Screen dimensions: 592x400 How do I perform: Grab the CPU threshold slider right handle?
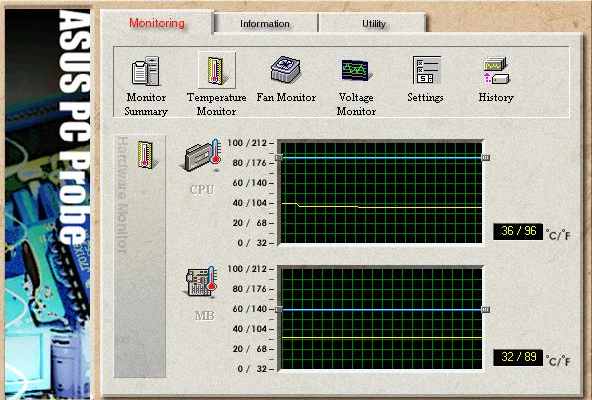[x=486, y=158]
